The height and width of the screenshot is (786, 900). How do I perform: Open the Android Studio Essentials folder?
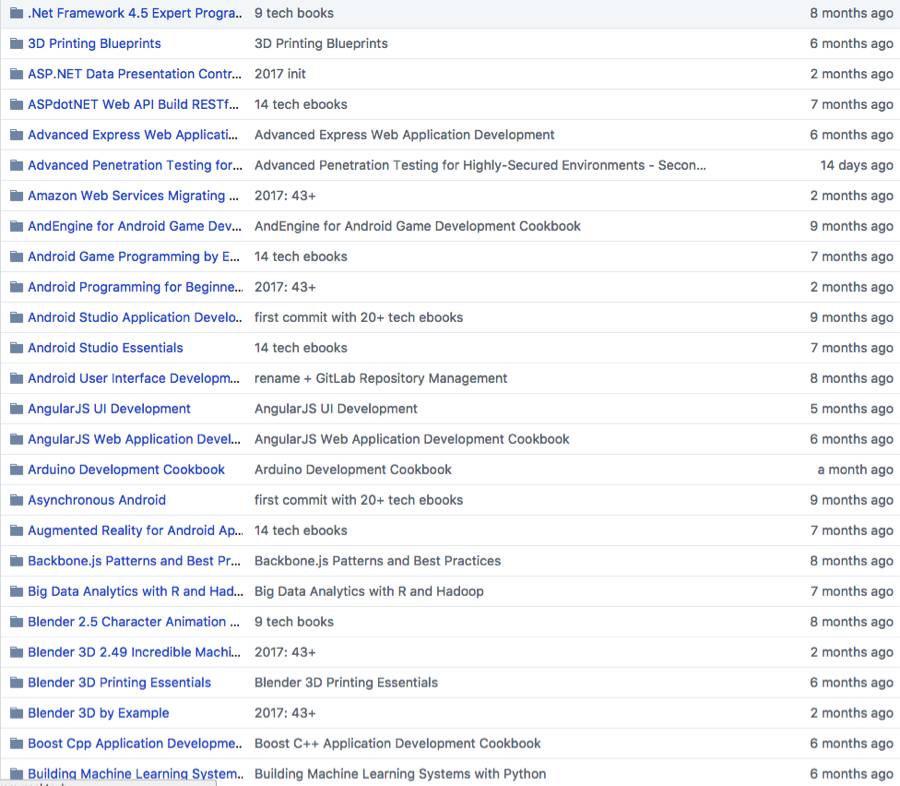105,348
